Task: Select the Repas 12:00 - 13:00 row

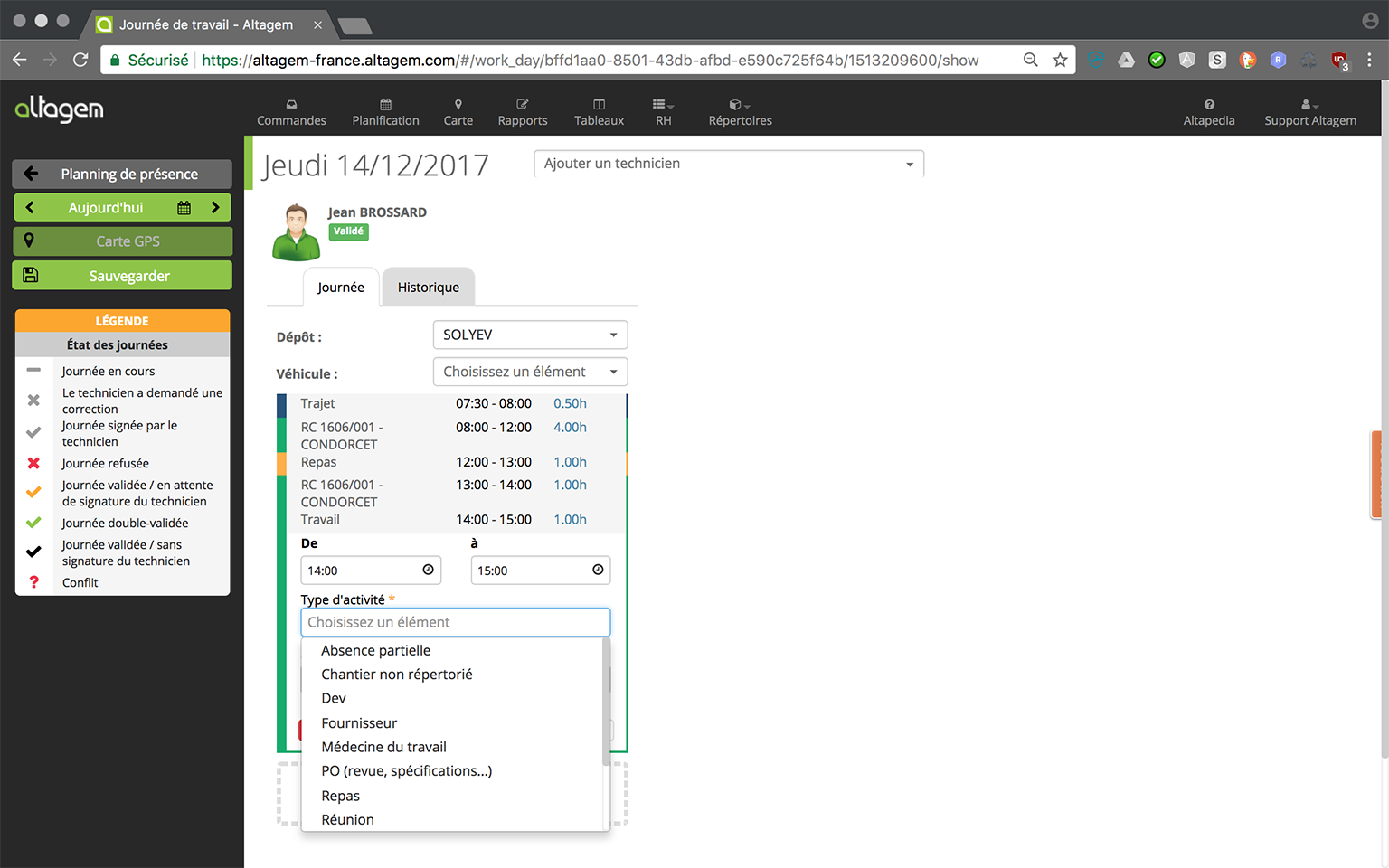Action: (451, 462)
